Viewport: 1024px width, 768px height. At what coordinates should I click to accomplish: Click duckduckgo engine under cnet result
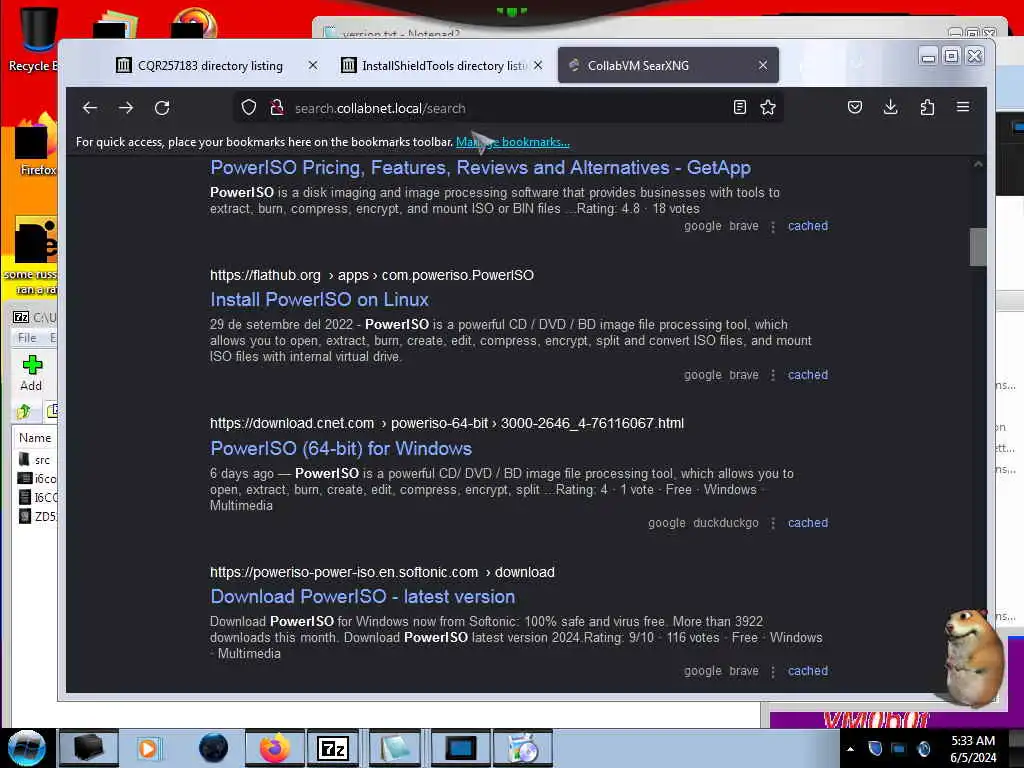[x=726, y=523]
